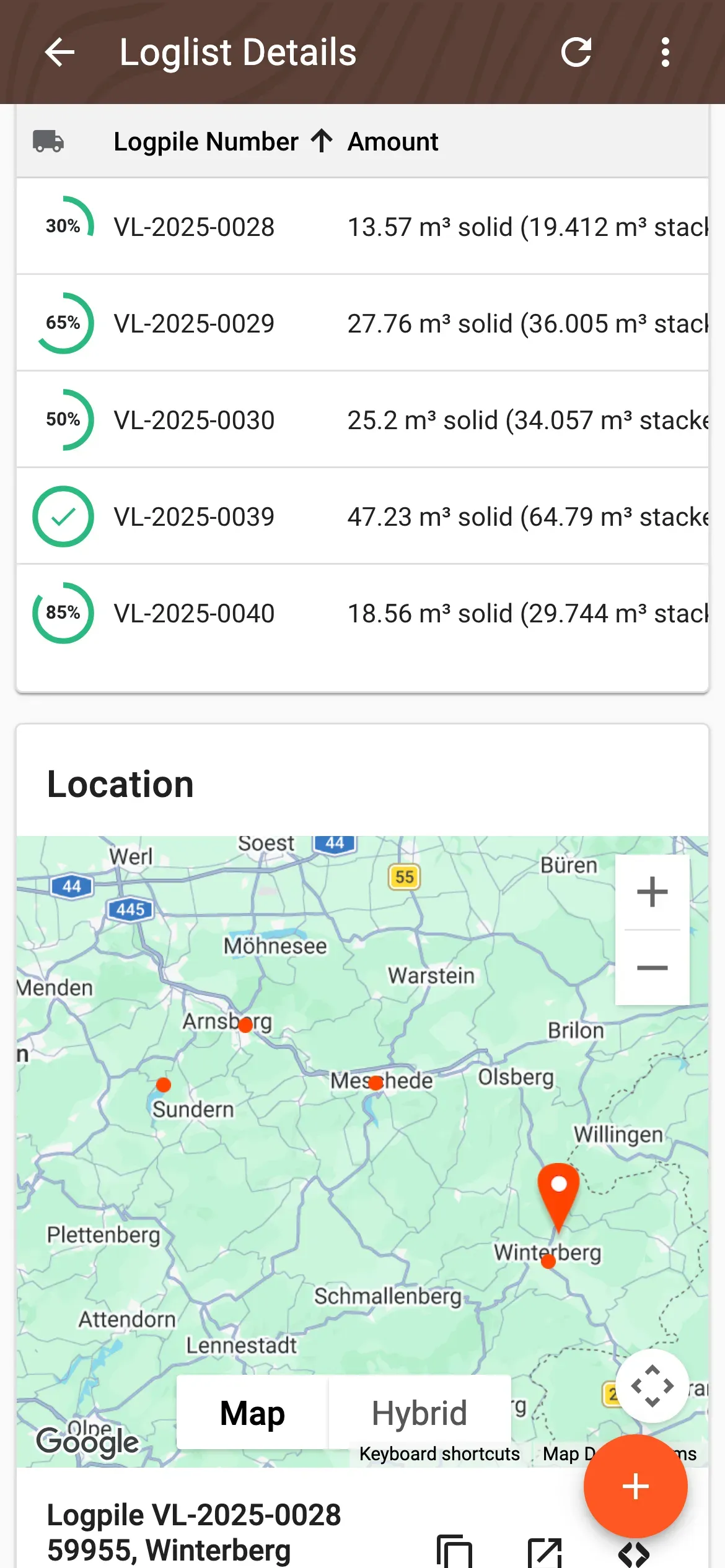Click the amount 25.2 m³ solid

click(x=423, y=420)
